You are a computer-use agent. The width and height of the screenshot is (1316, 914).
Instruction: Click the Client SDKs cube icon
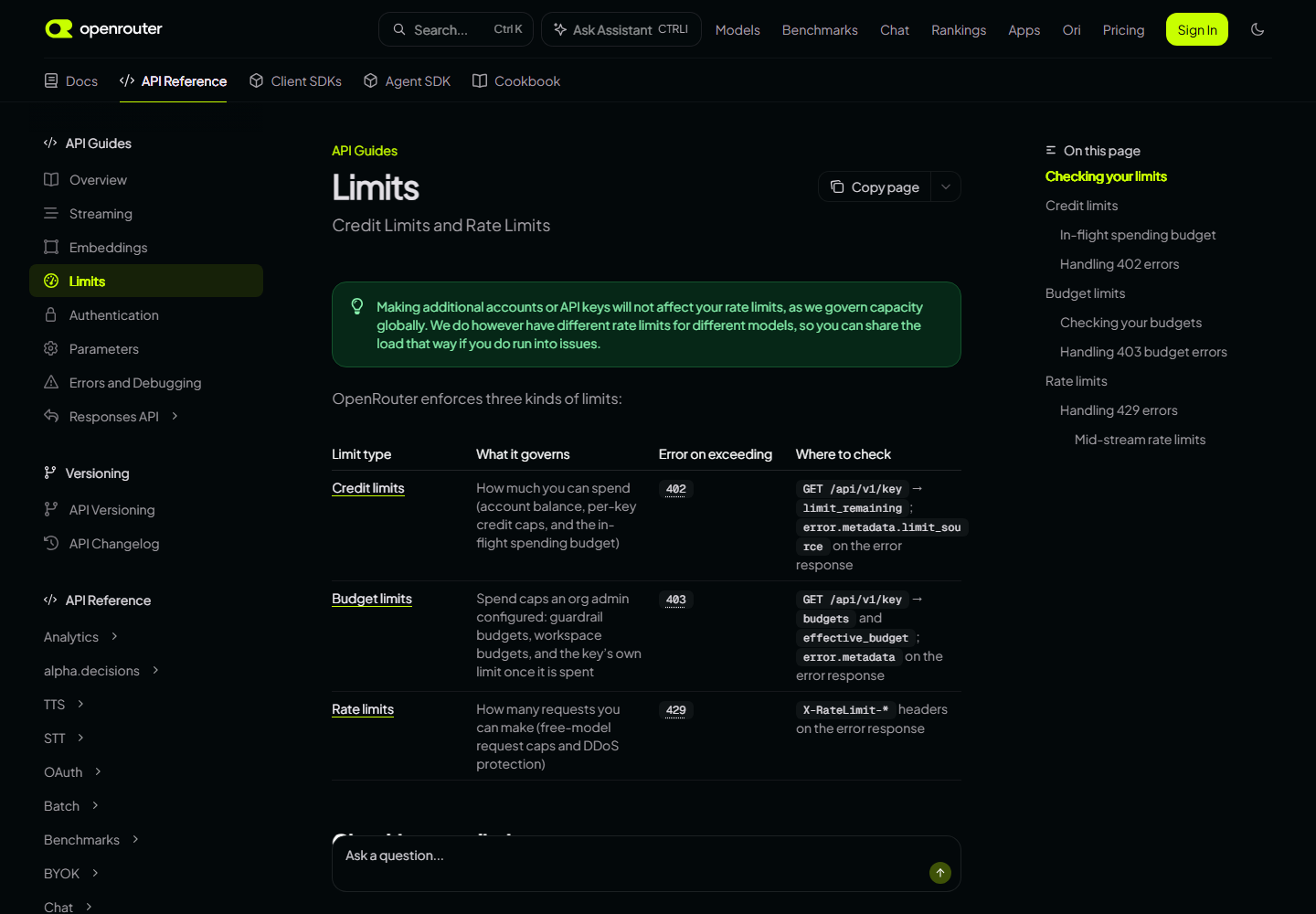257,80
